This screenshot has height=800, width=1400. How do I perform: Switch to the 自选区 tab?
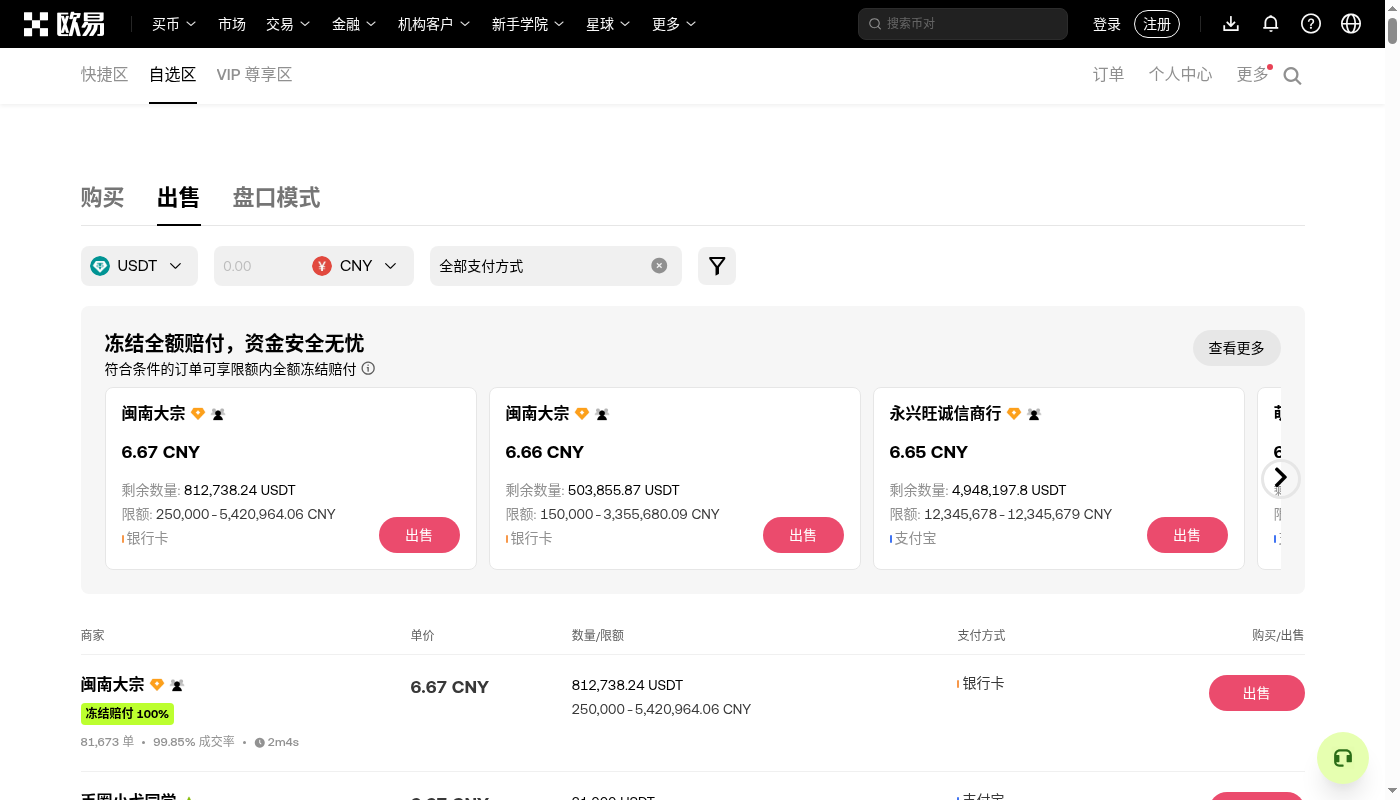(x=173, y=75)
